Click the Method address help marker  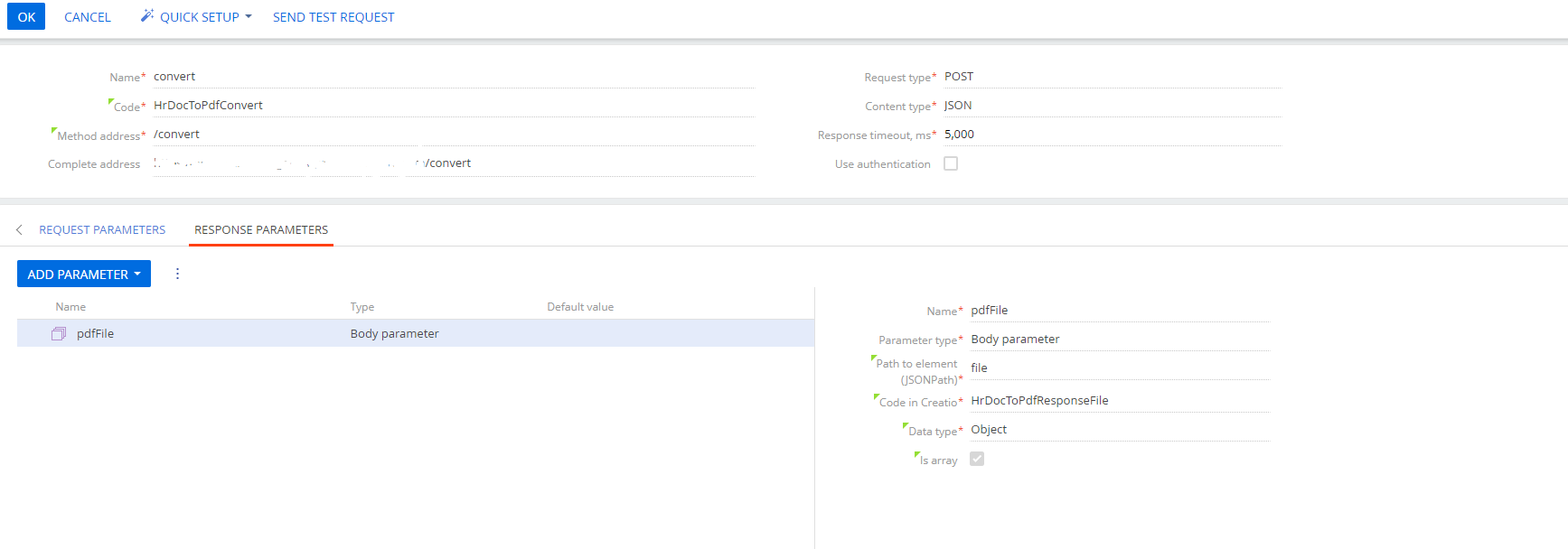click(54, 130)
